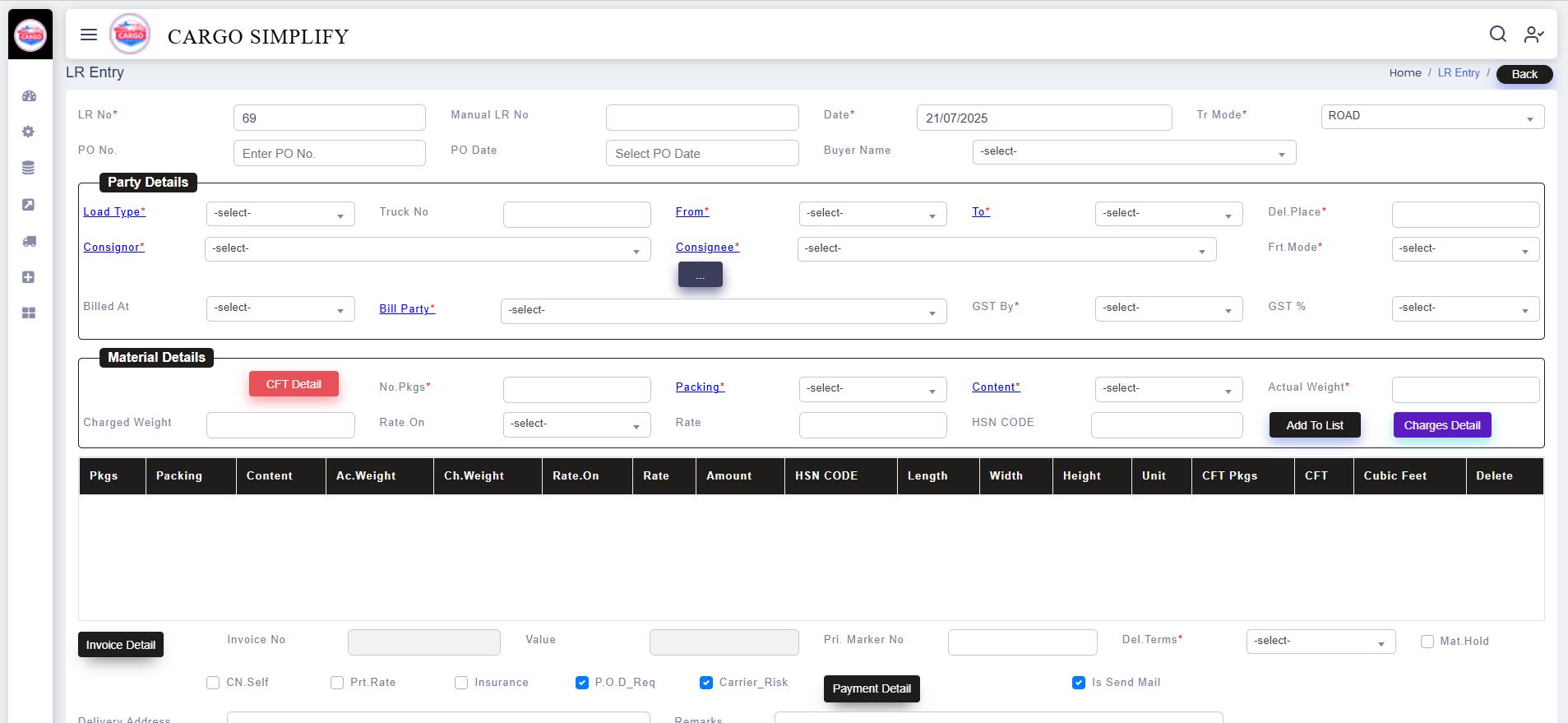Open the user profile icon in header
Image resolution: width=1568 pixels, height=723 pixels.
point(1533,34)
